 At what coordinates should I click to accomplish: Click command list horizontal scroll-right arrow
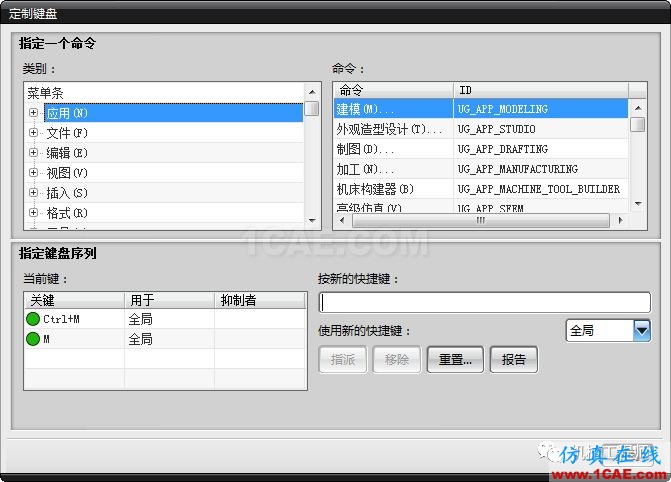point(621,220)
